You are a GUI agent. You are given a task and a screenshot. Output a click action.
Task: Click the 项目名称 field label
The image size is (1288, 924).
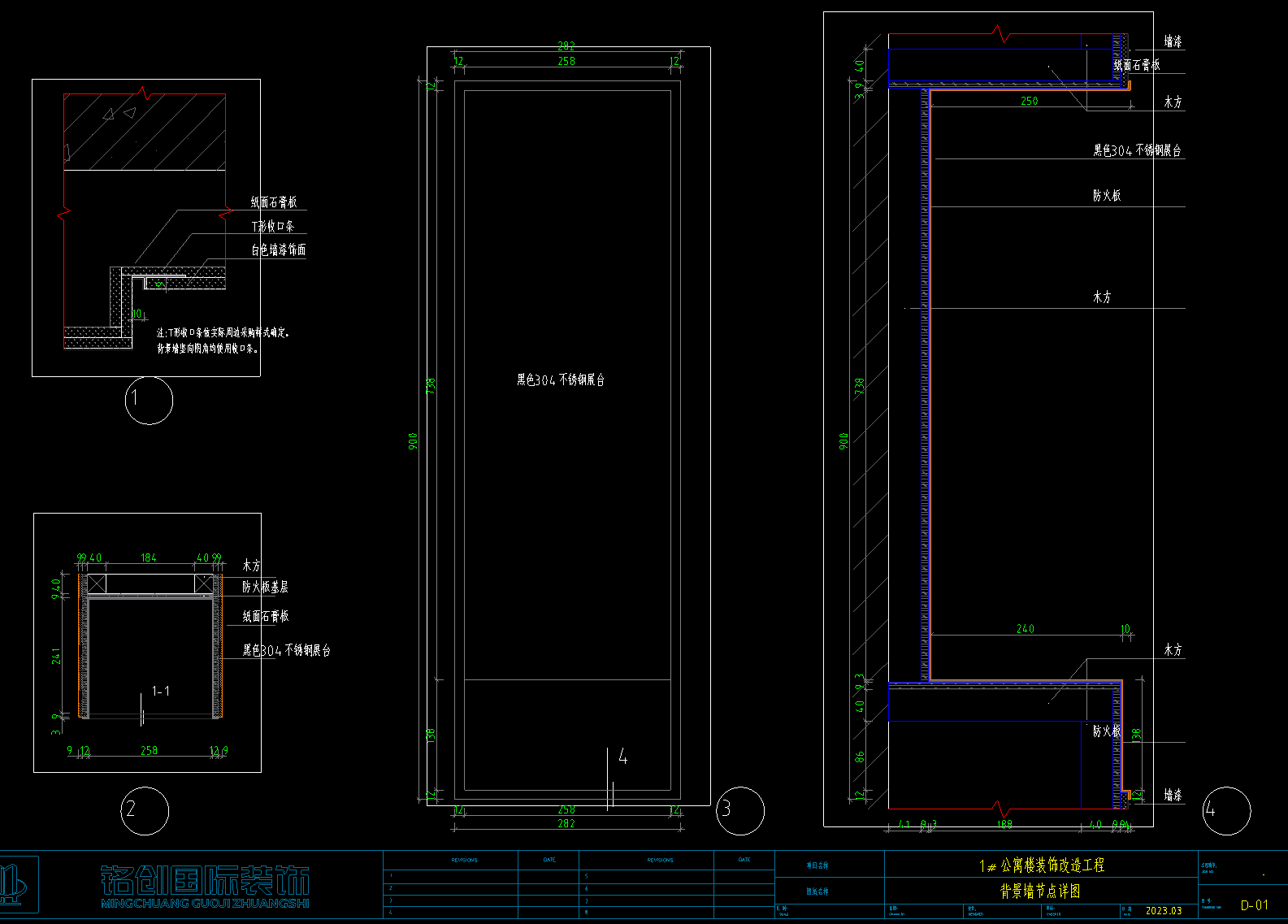pyautogui.click(x=817, y=866)
